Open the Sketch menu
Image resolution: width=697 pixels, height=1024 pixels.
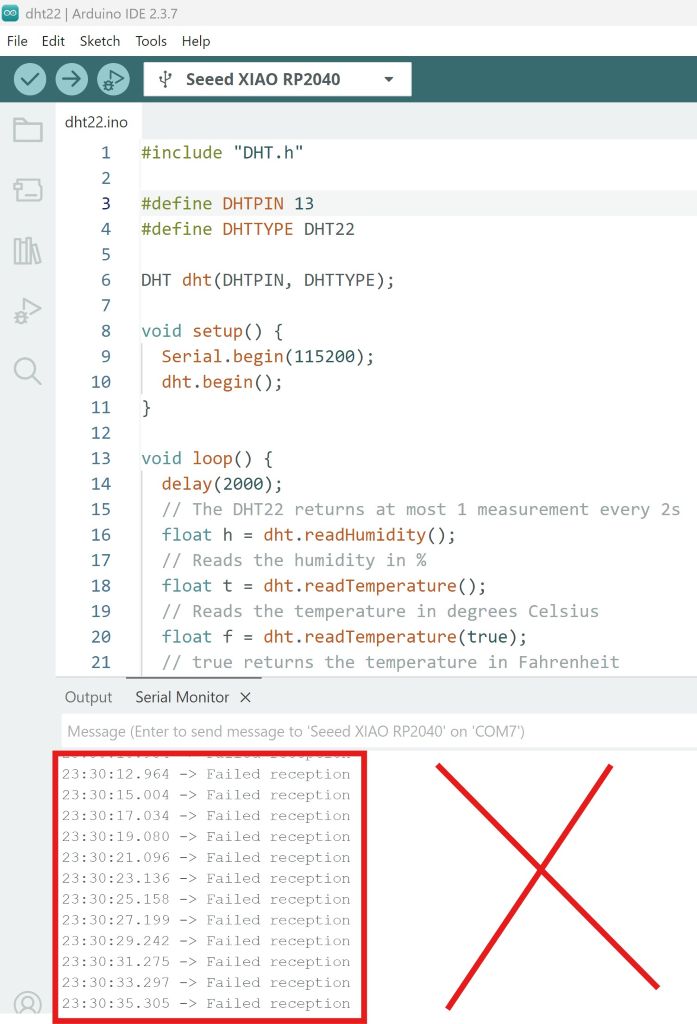[x=100, y=41]
